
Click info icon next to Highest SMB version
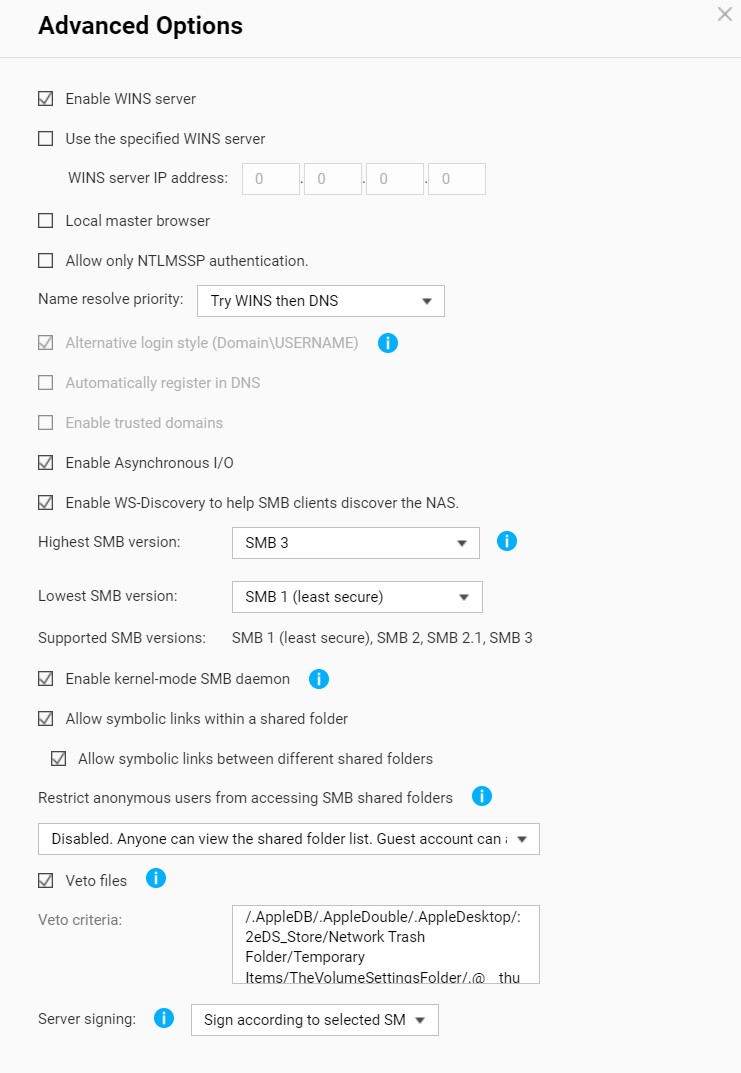tap(507, 542)
